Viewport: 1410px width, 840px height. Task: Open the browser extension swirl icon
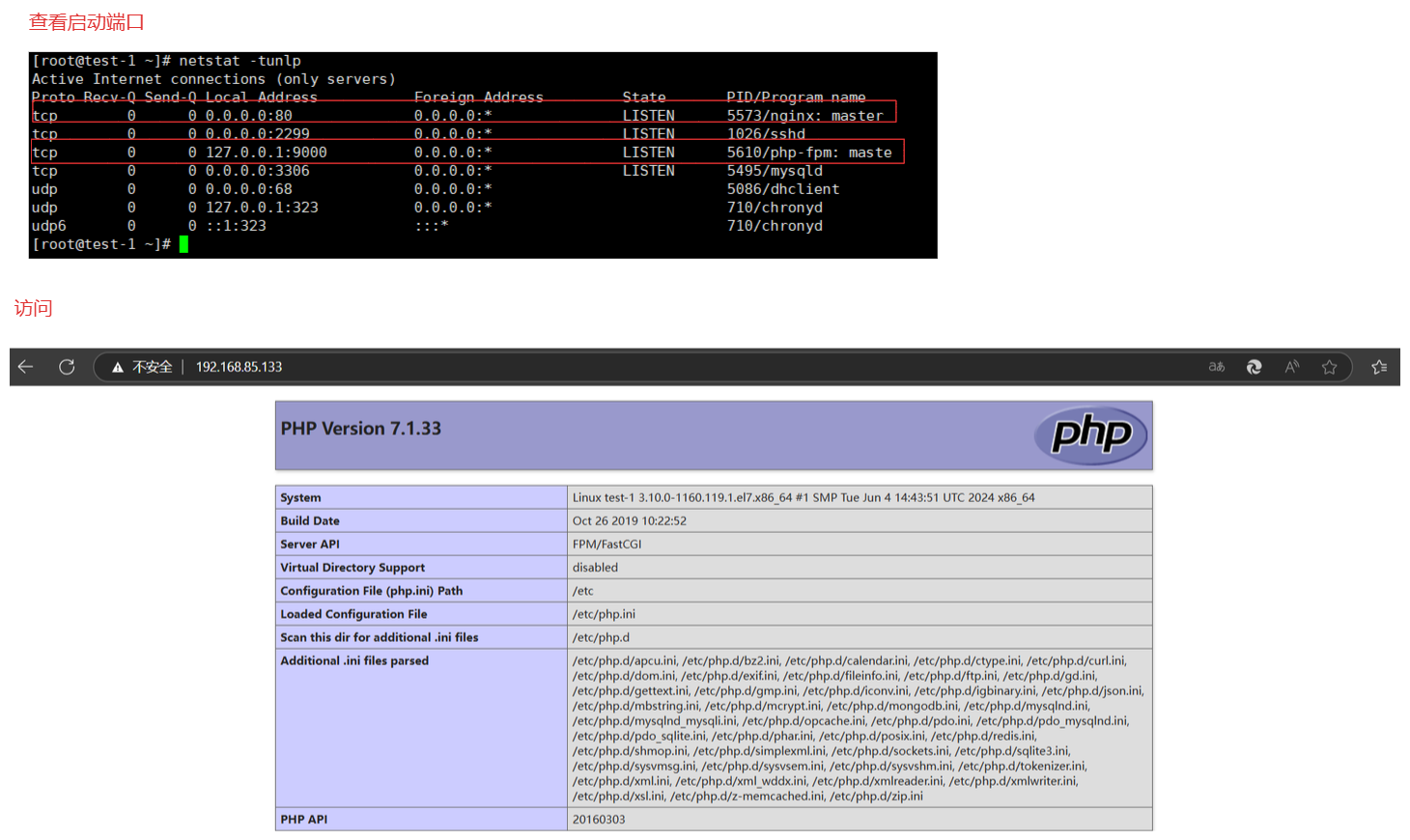coord(1255,367)
